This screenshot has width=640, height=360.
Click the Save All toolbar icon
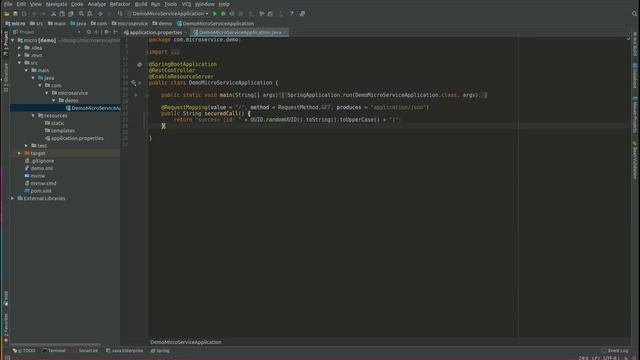[x=16, y=14]
